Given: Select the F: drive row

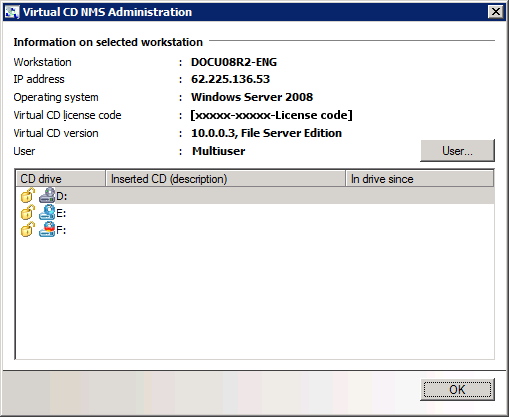Looking at the screenshot, I should pos(255,229).
